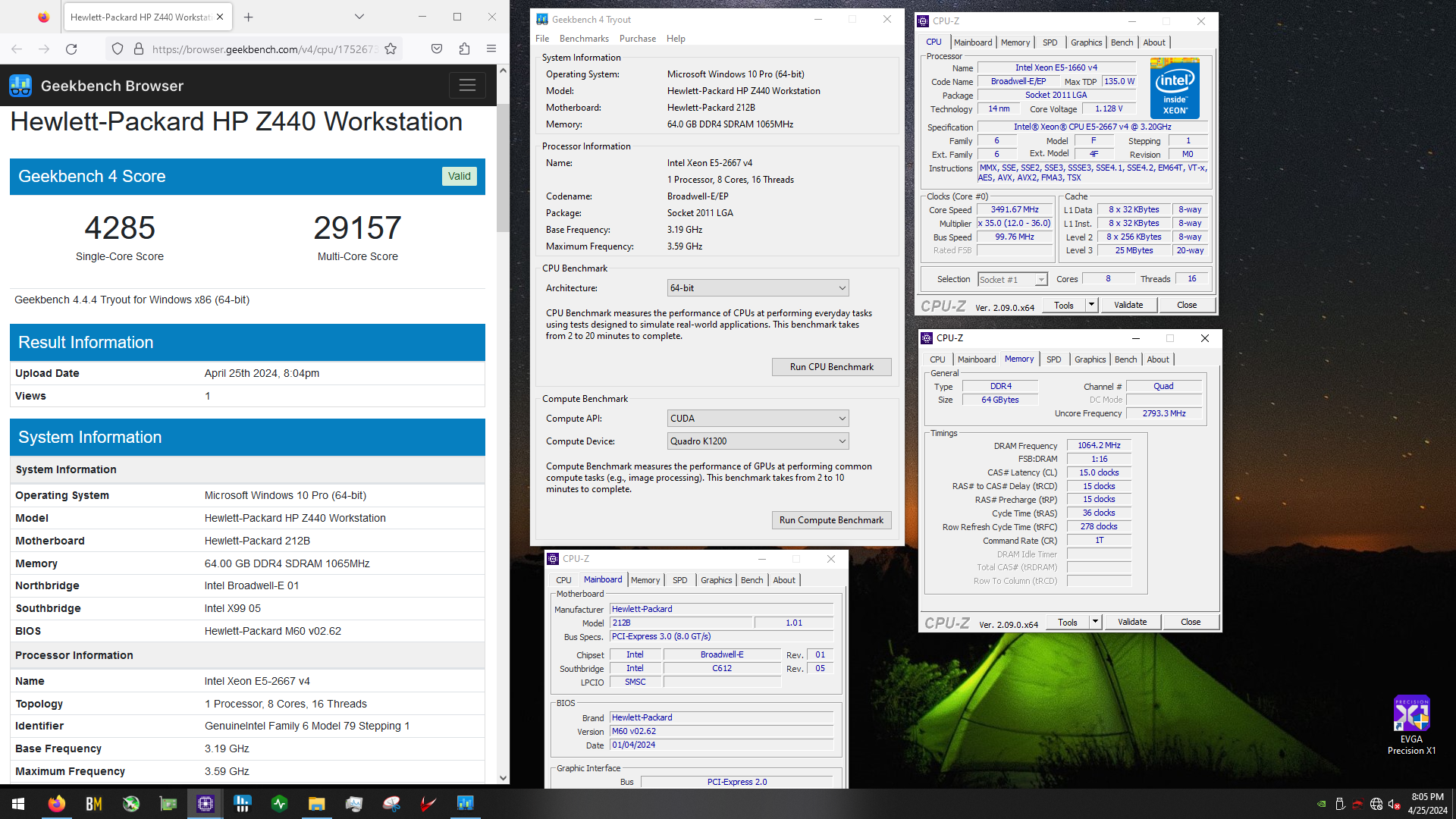
Task: Click the green graphics card taskbar icon
Action: (168, 804)
